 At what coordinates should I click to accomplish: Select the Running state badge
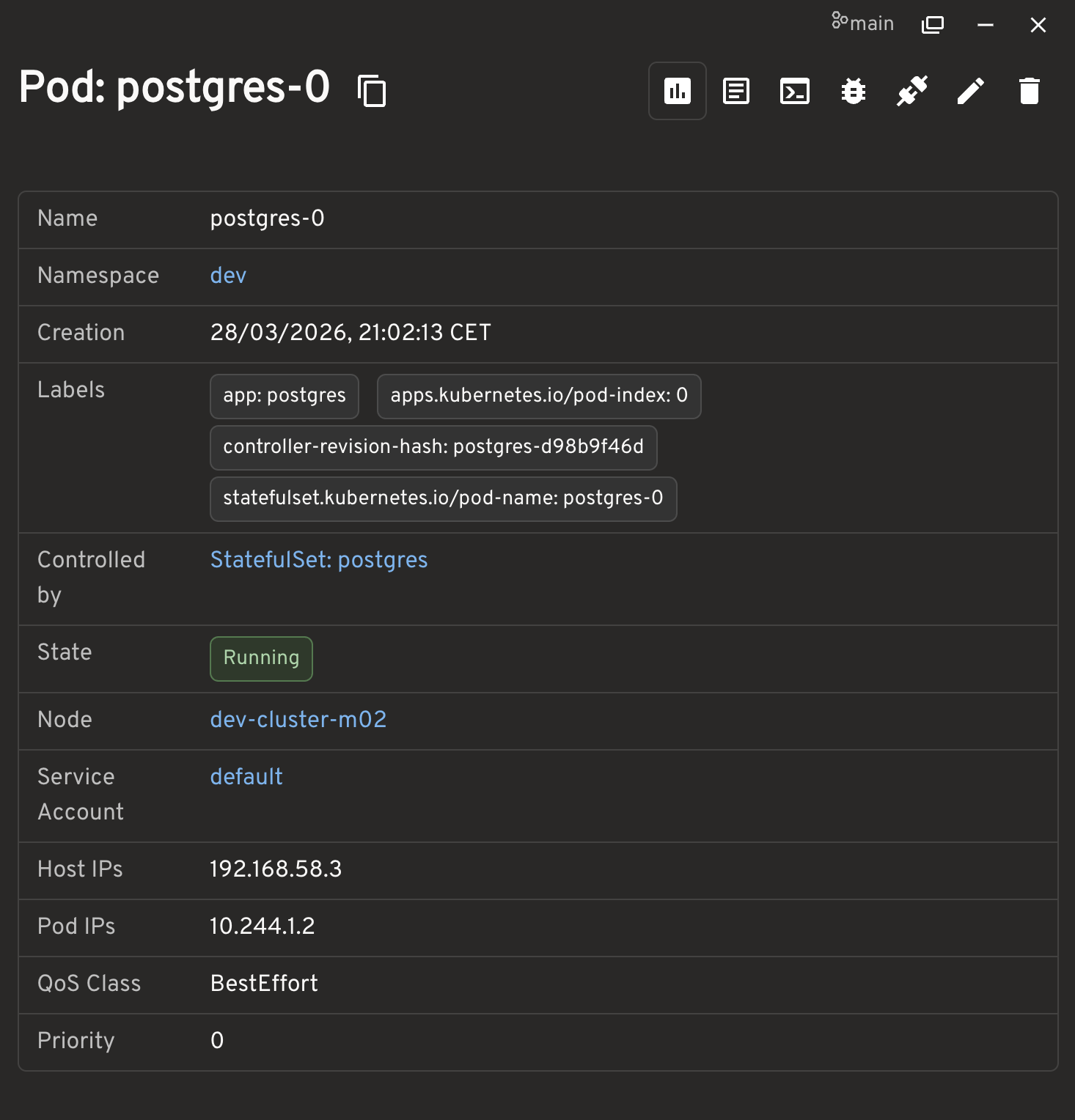(x=260, y=658)
